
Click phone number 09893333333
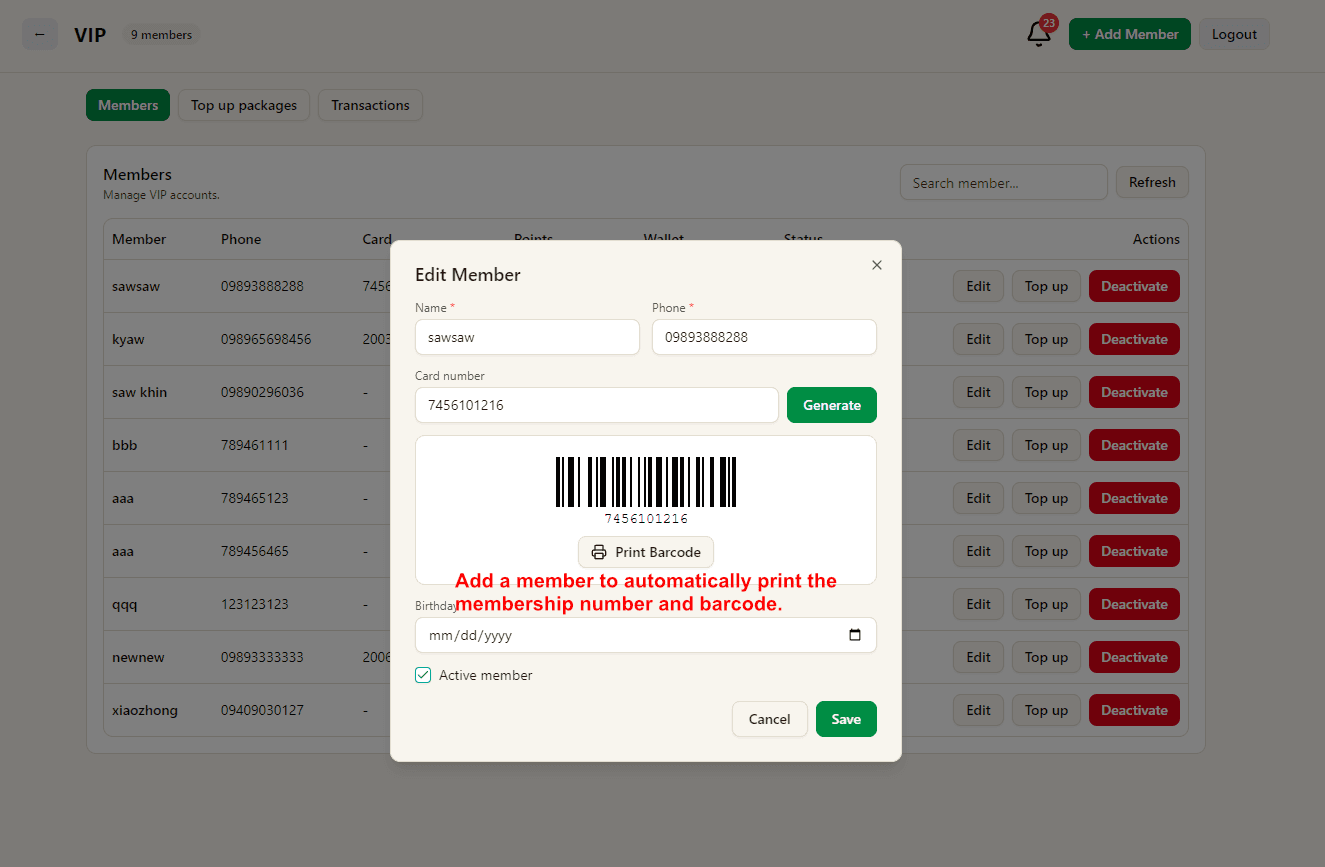tap(262, 657)
